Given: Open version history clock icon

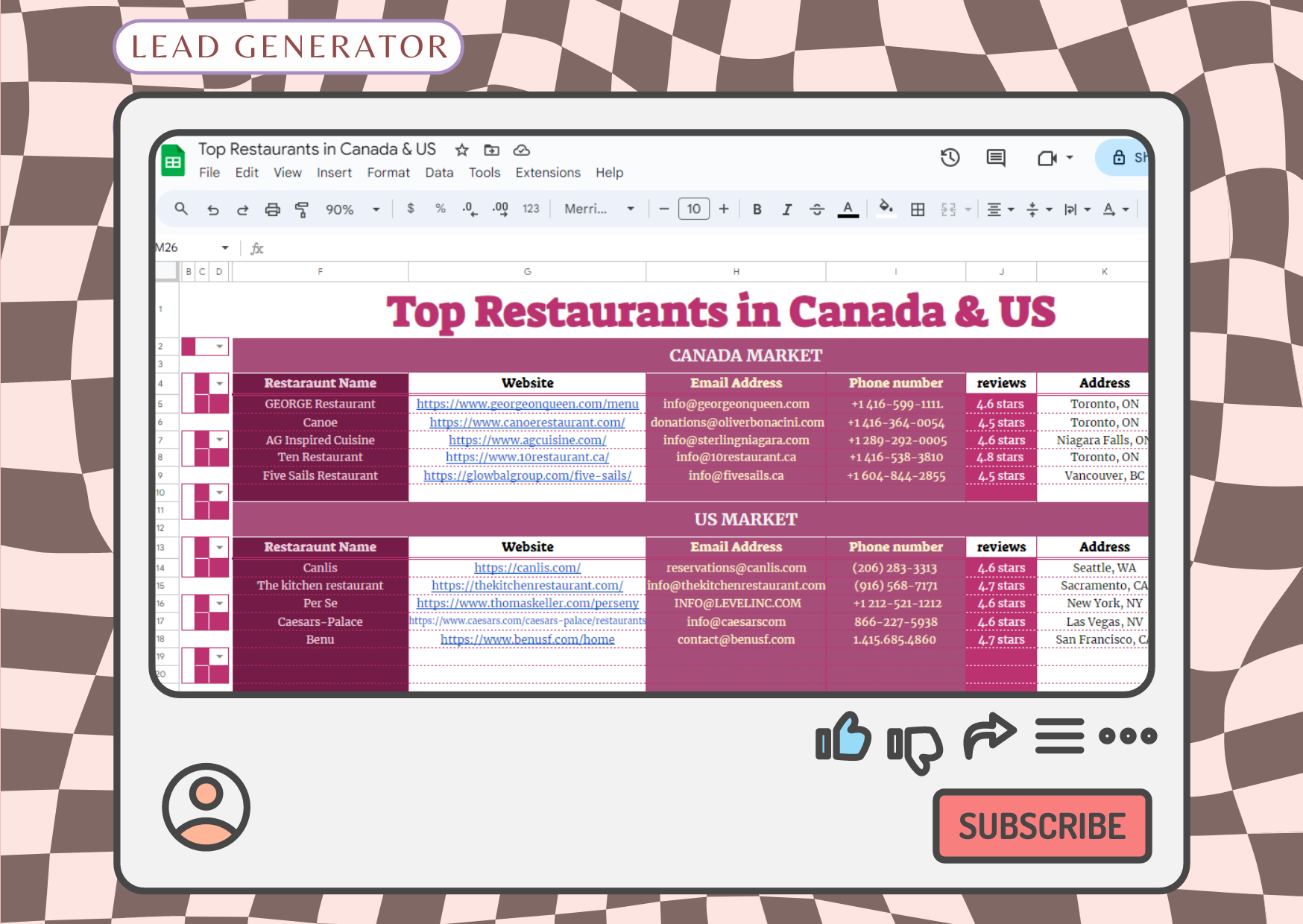Looking at the screenshot, I should click(950, 157).
